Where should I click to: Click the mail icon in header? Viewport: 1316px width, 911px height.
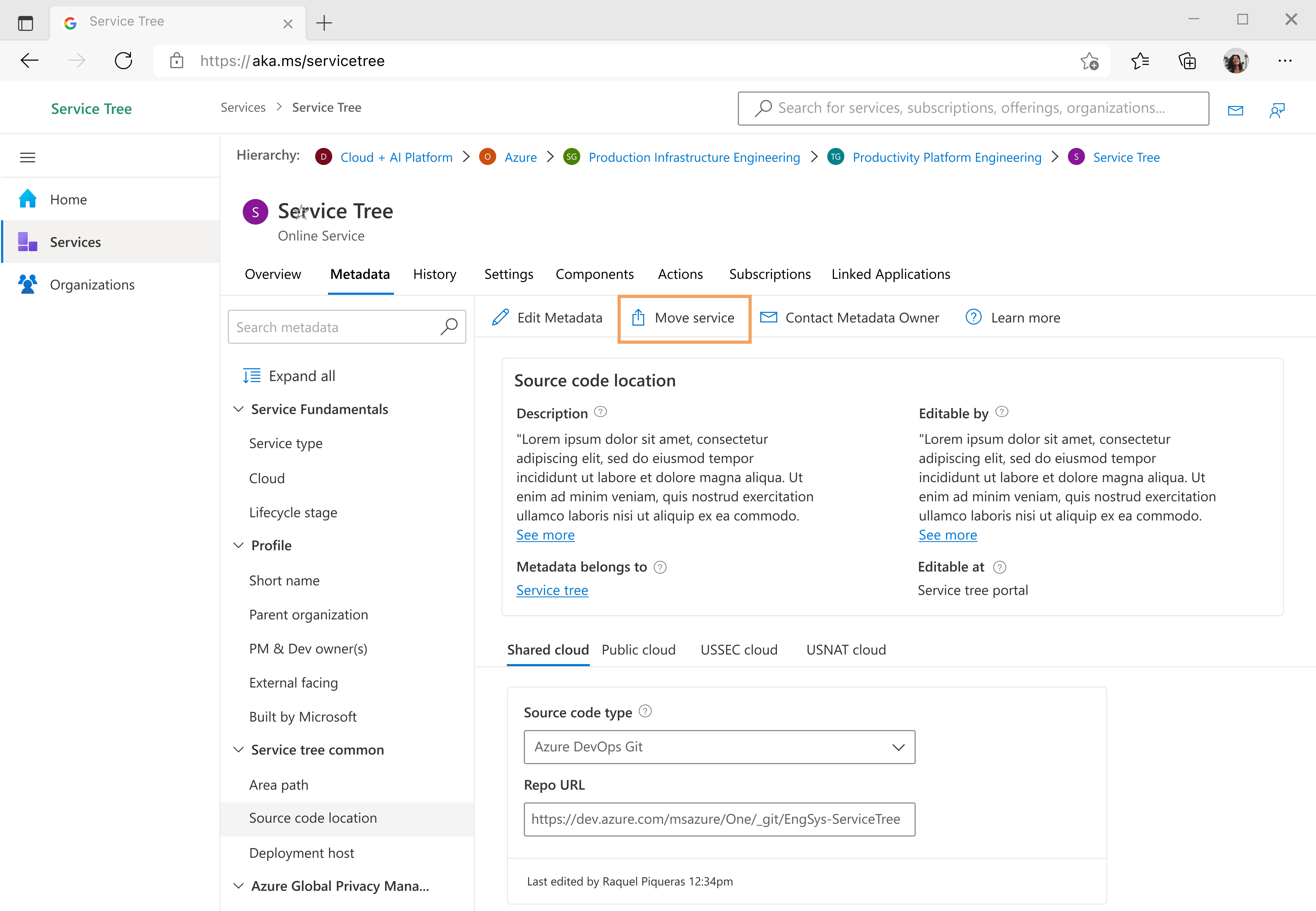(1236, 110)
